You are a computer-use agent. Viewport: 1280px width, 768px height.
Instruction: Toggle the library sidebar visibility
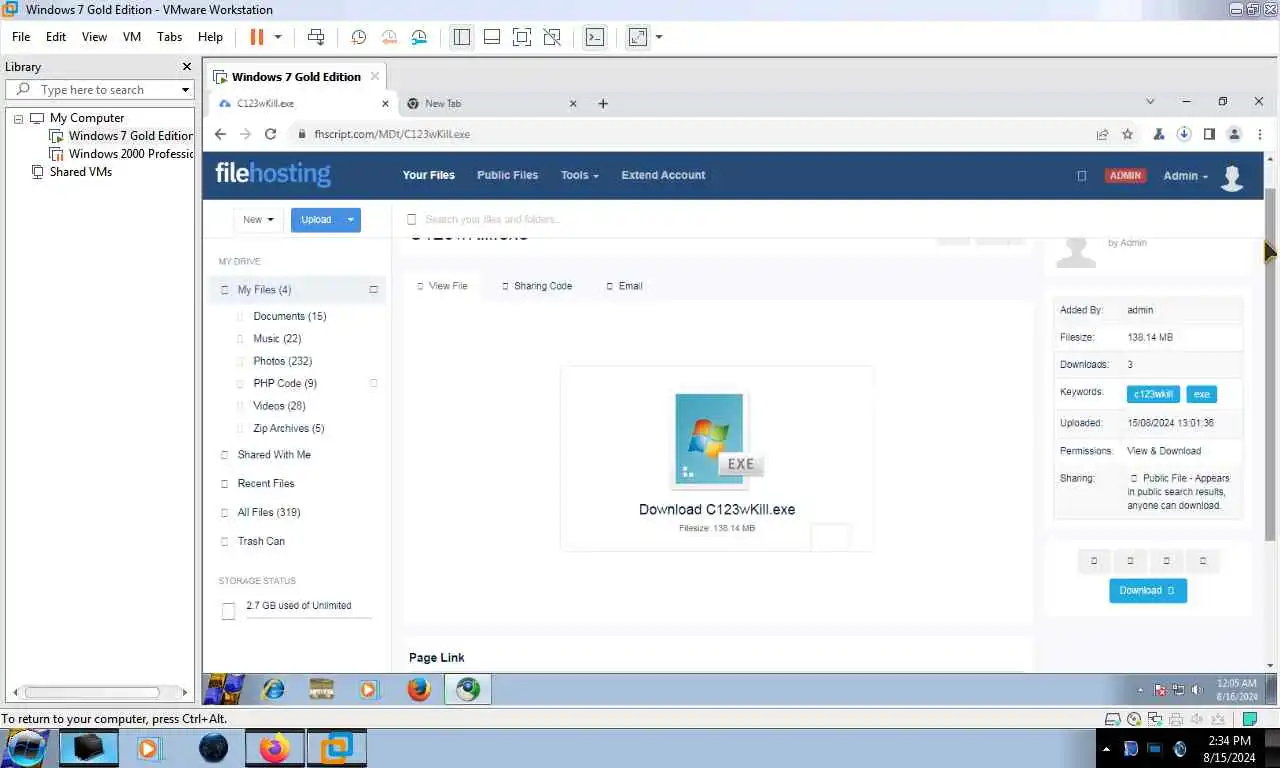461,37
